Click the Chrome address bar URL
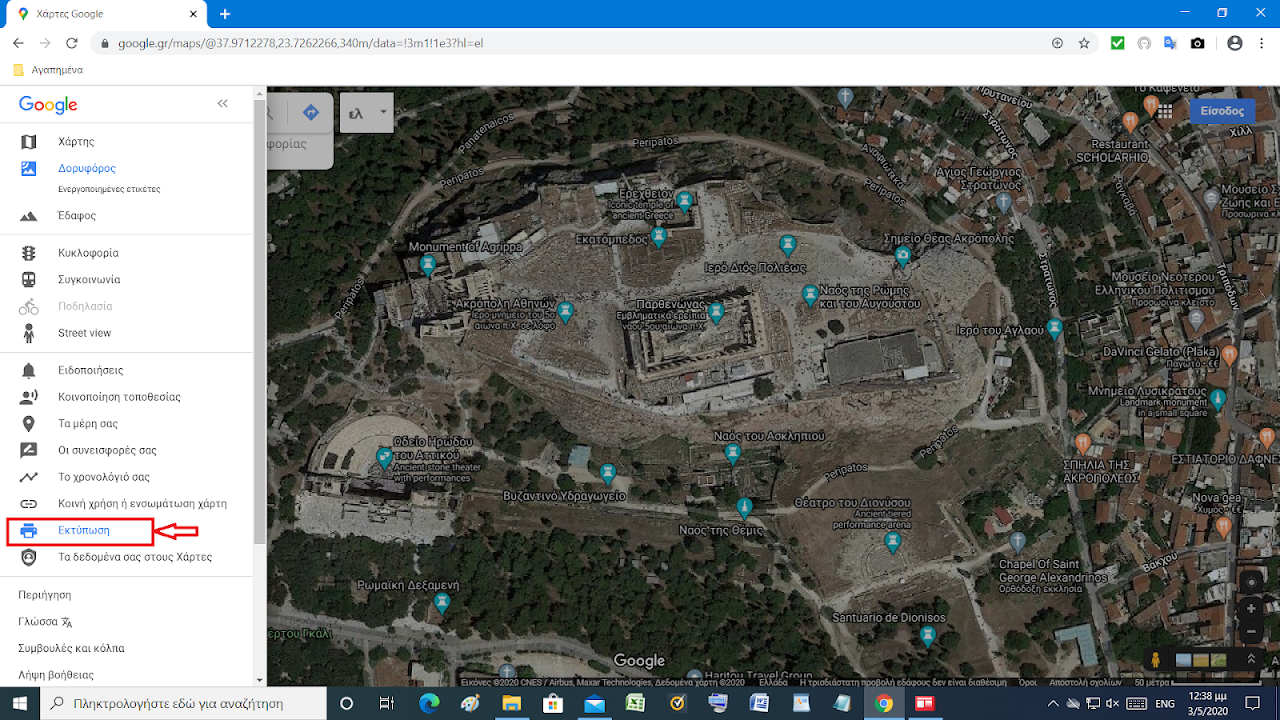 coord(300,43)
